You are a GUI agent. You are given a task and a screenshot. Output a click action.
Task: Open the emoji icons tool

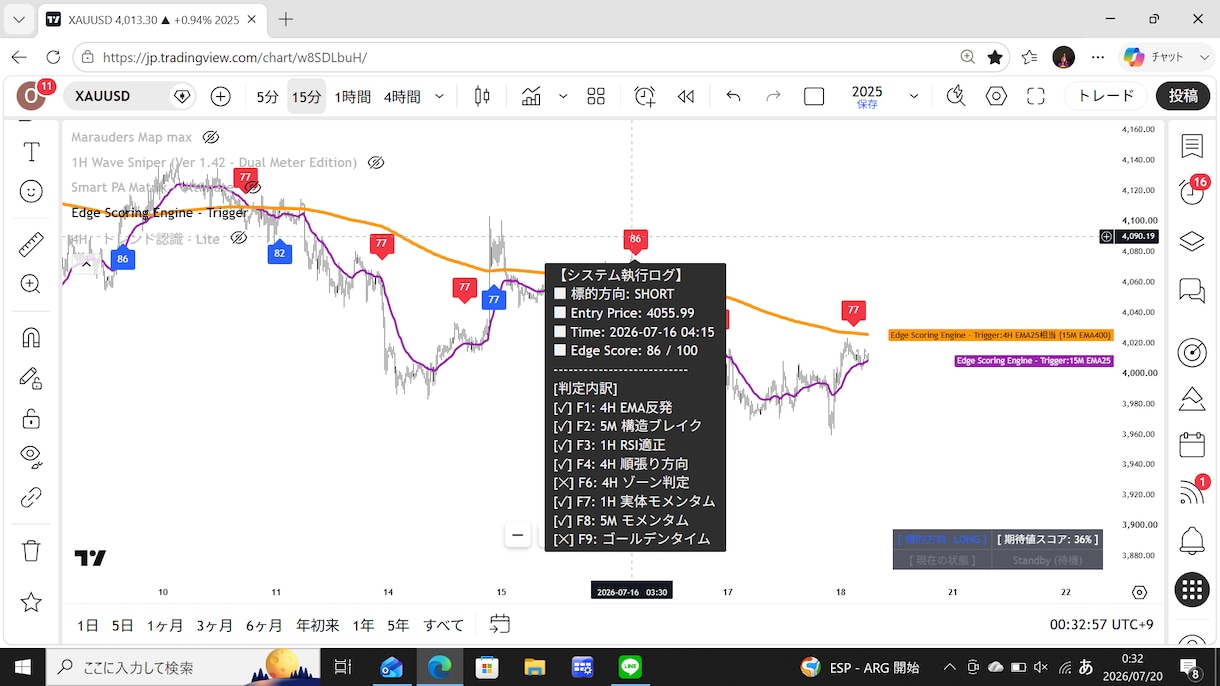click(x=31, y=191)
